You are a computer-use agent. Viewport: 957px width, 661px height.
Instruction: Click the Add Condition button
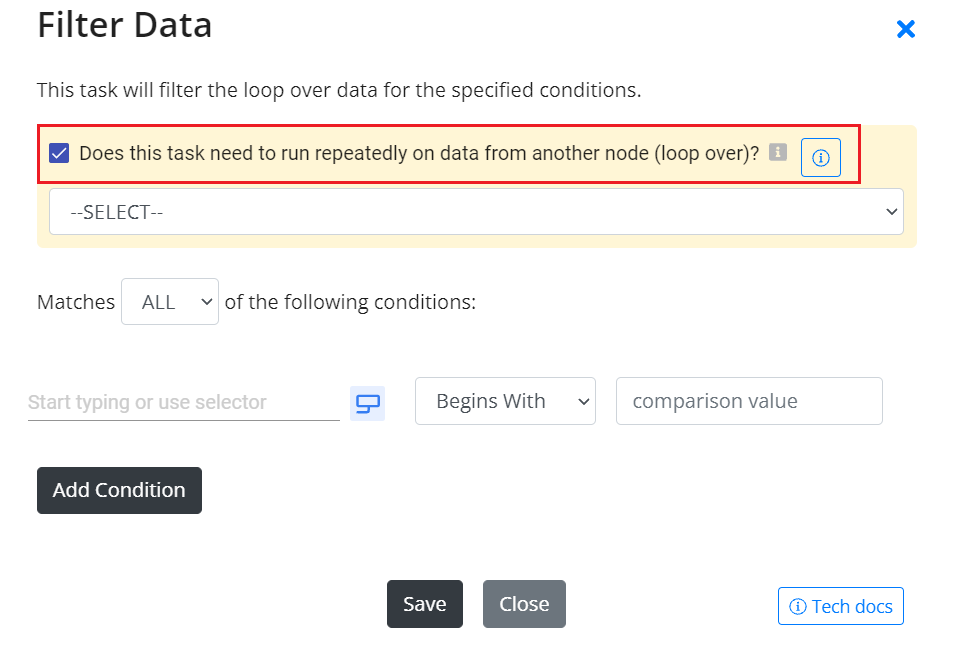(x=119, y=490)
